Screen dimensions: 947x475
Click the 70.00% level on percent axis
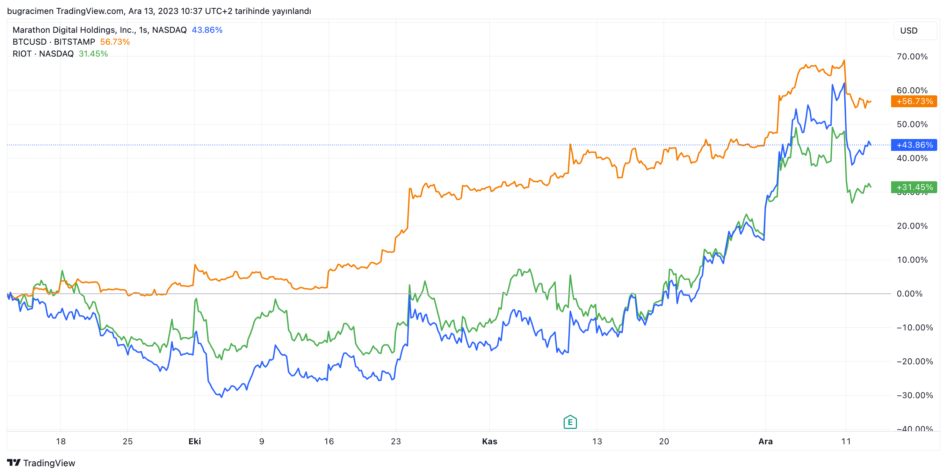pos(908,57)
